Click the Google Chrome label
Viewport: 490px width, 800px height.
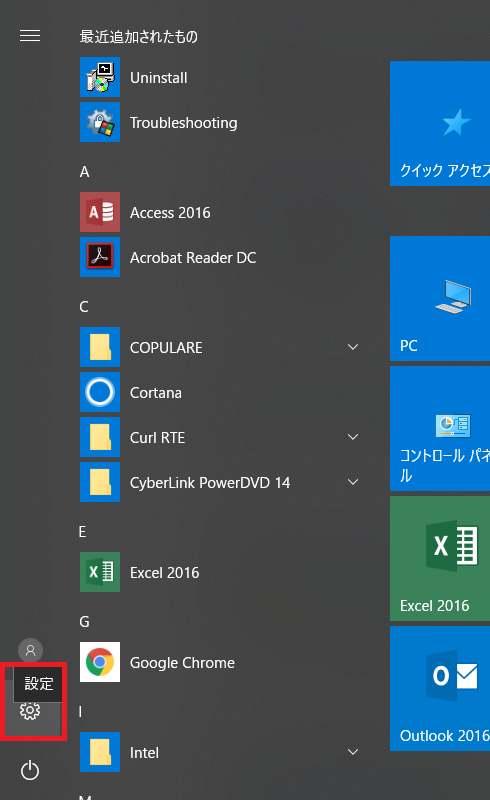coord(182,663)
